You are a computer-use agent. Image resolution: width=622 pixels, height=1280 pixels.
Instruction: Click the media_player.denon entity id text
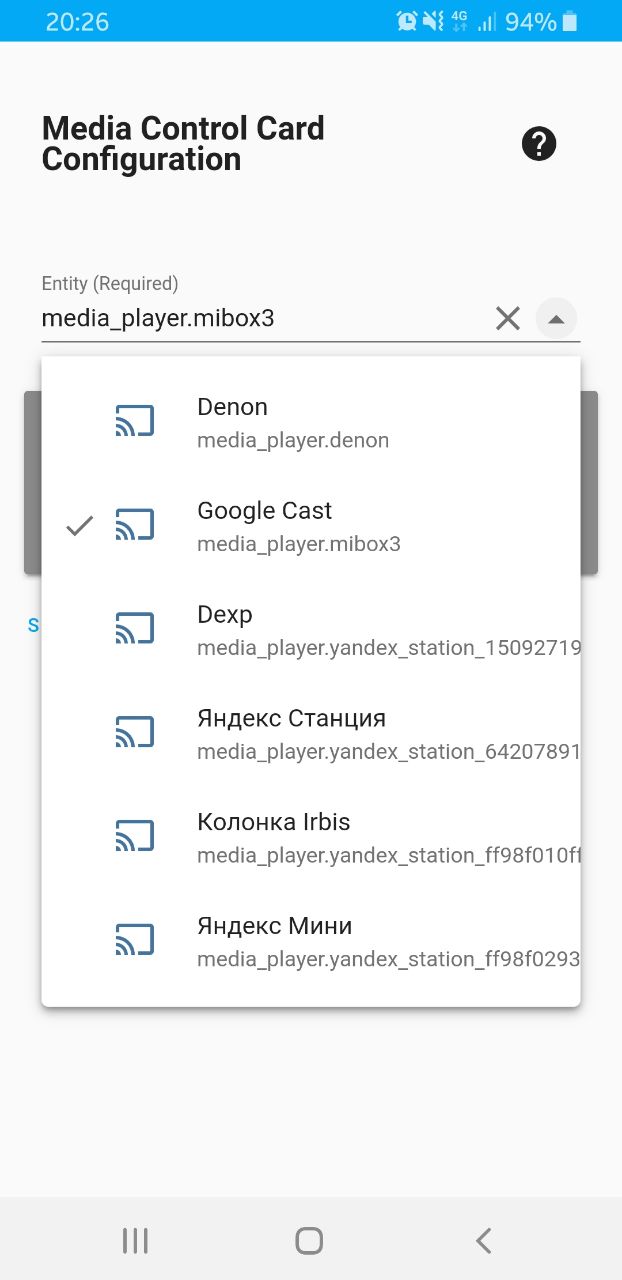click(293, 440)
